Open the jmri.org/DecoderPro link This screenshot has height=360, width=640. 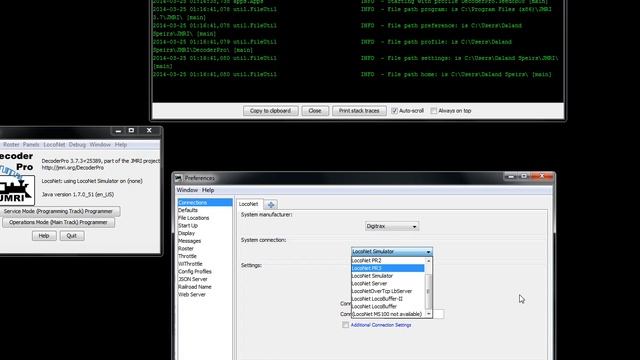(73, 168)
